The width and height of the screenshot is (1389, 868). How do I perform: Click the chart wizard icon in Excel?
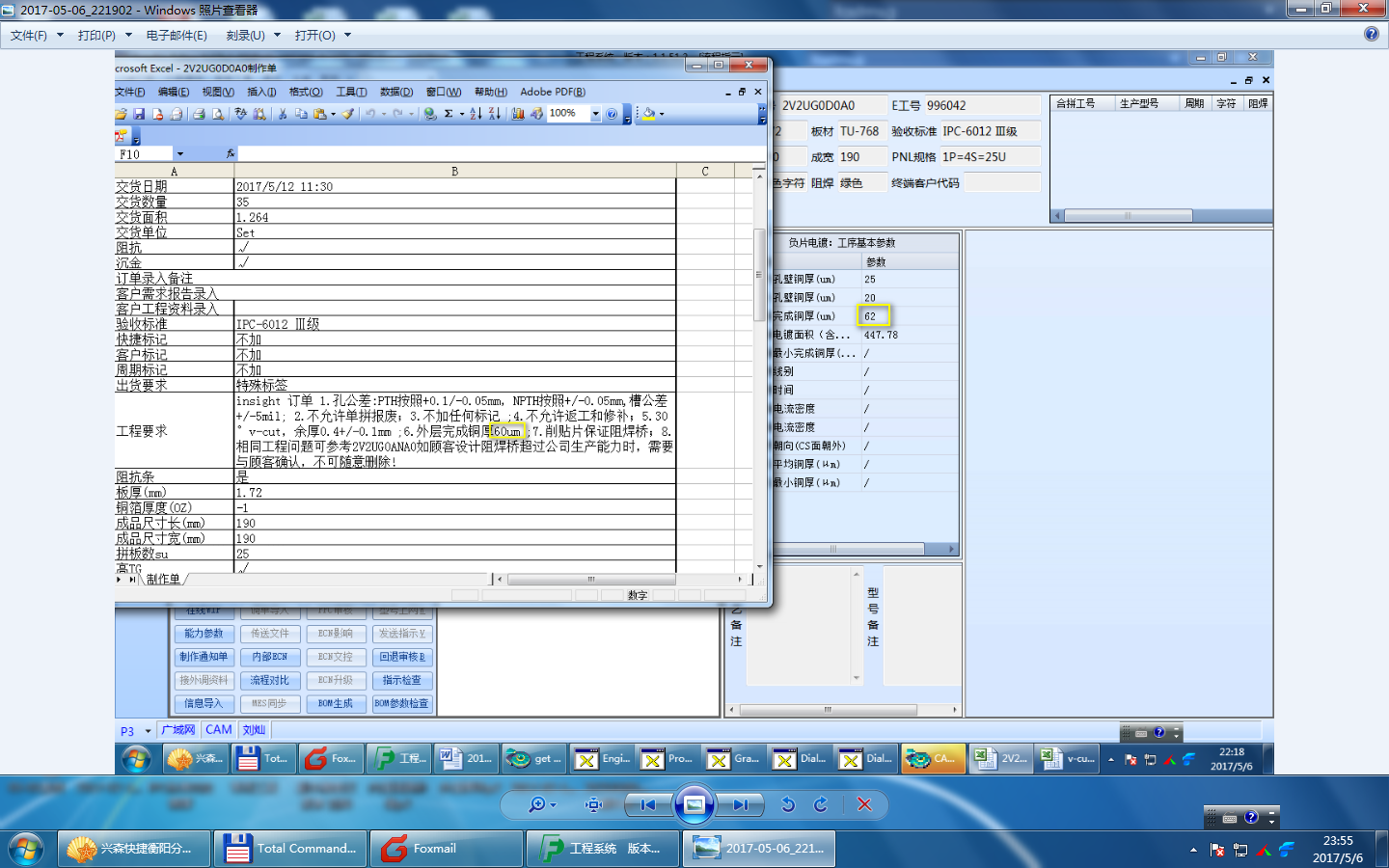point(518,114)
